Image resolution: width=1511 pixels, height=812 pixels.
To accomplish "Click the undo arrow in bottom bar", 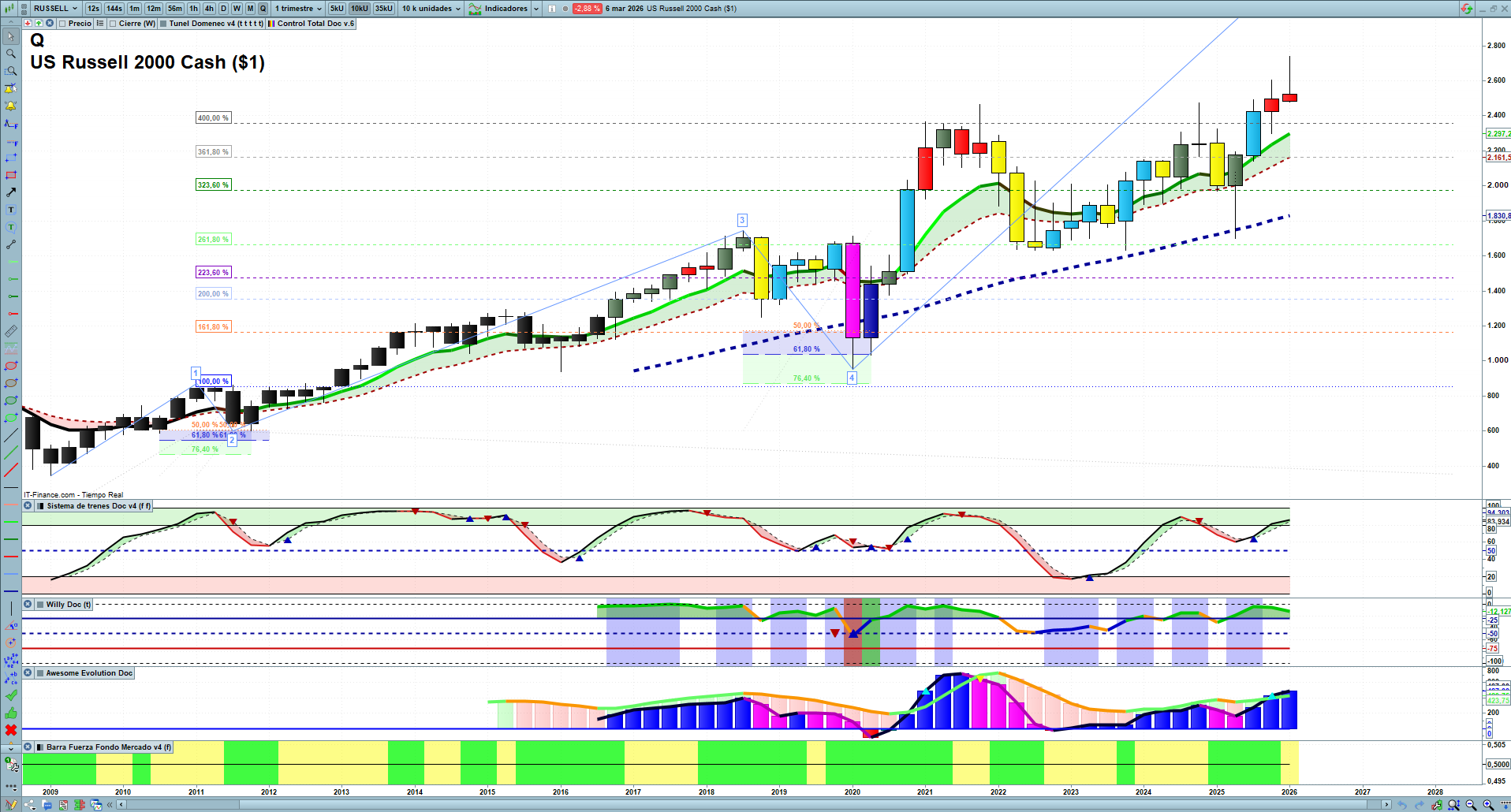I will pos(1401,805).
